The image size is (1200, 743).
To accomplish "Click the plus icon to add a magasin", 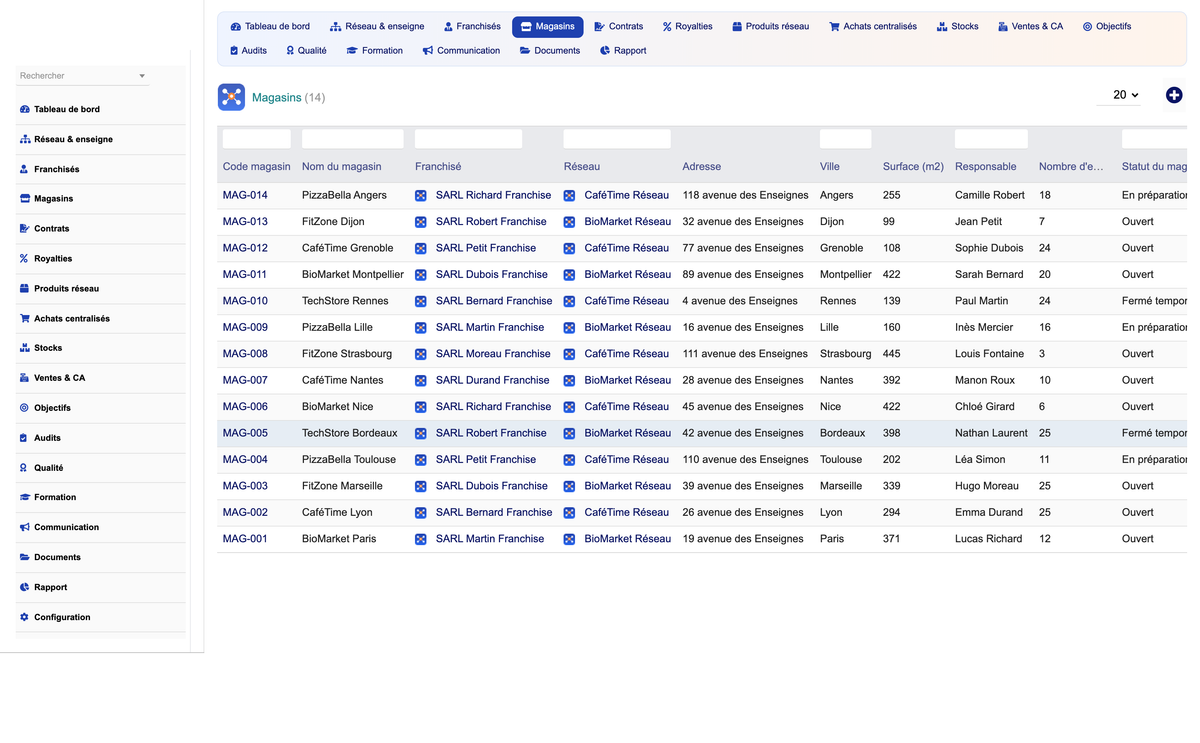I will (x=1174, y=95).
